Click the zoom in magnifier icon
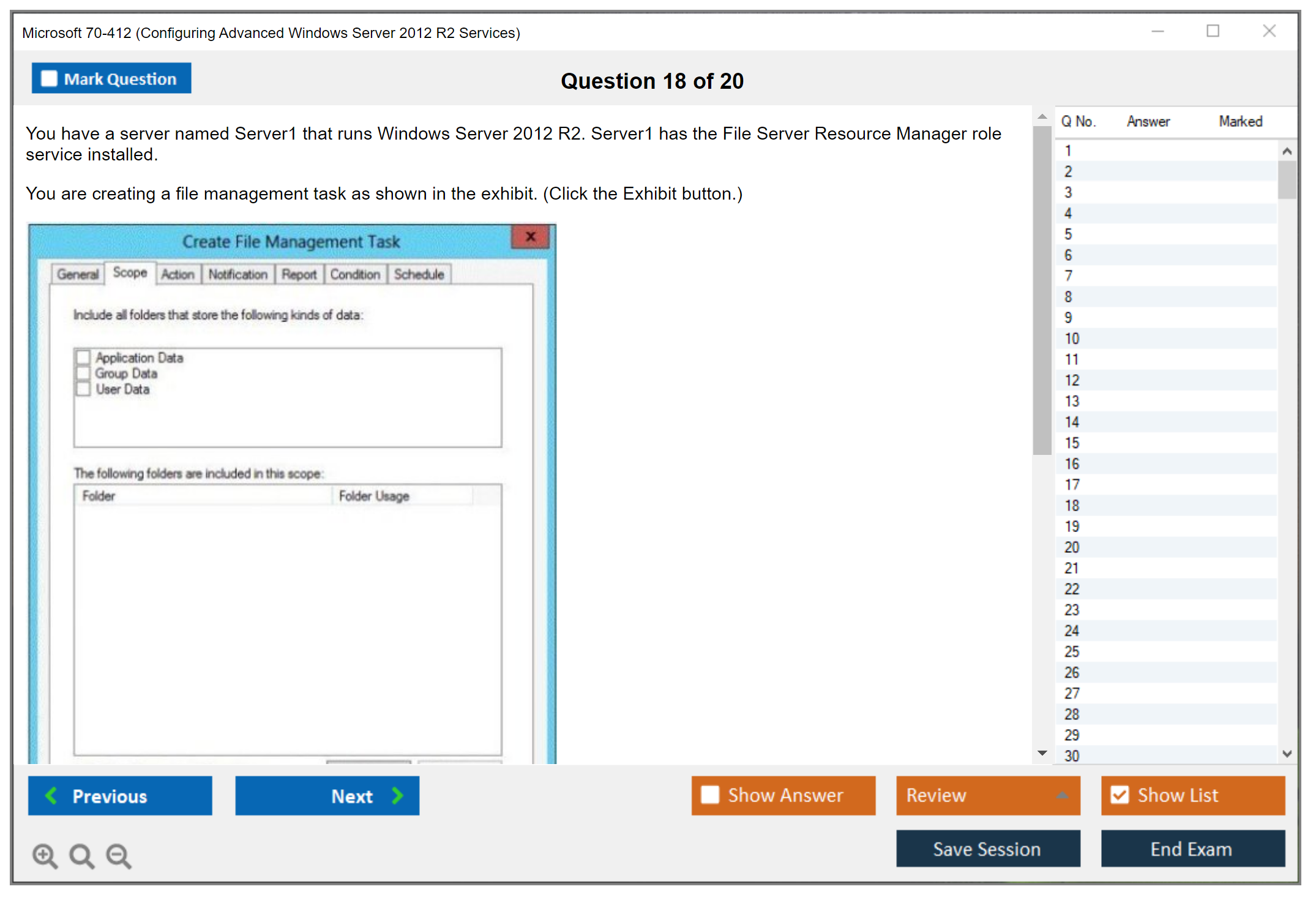 pyautogui.click(x=45, y=855)
